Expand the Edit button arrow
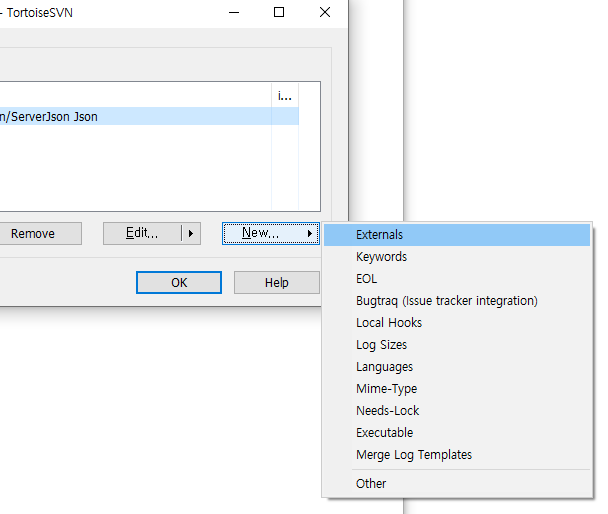 (x=191, y=233)
